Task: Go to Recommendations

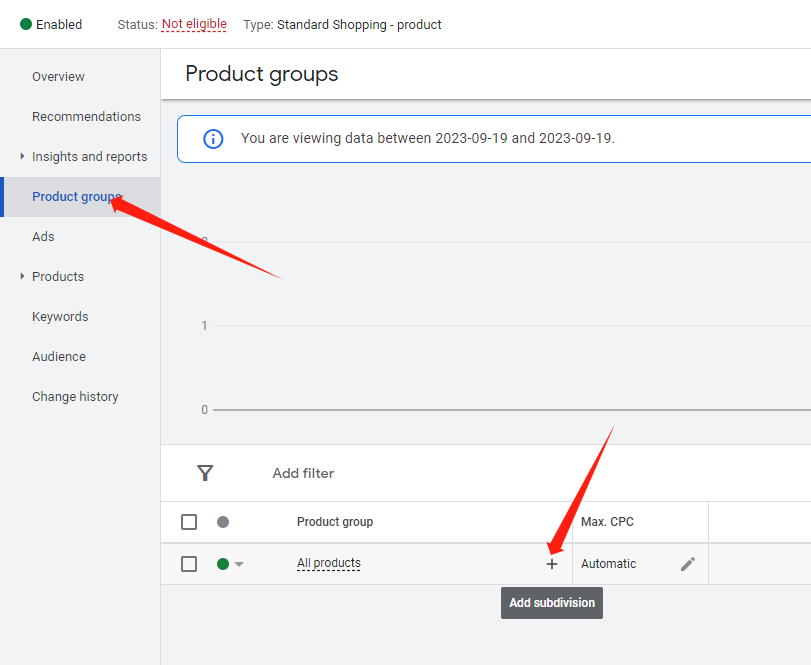Action: tap(86, 116)
